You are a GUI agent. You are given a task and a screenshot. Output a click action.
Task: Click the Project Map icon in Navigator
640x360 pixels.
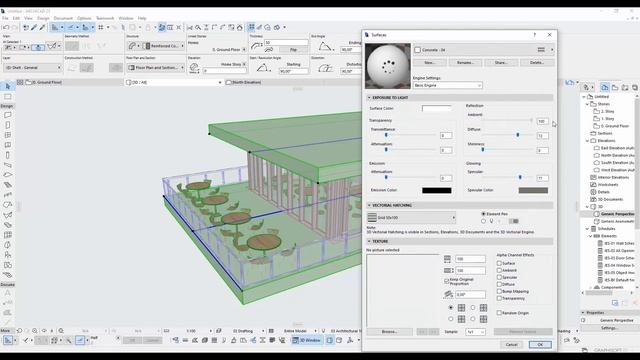(x=605, y=87)
